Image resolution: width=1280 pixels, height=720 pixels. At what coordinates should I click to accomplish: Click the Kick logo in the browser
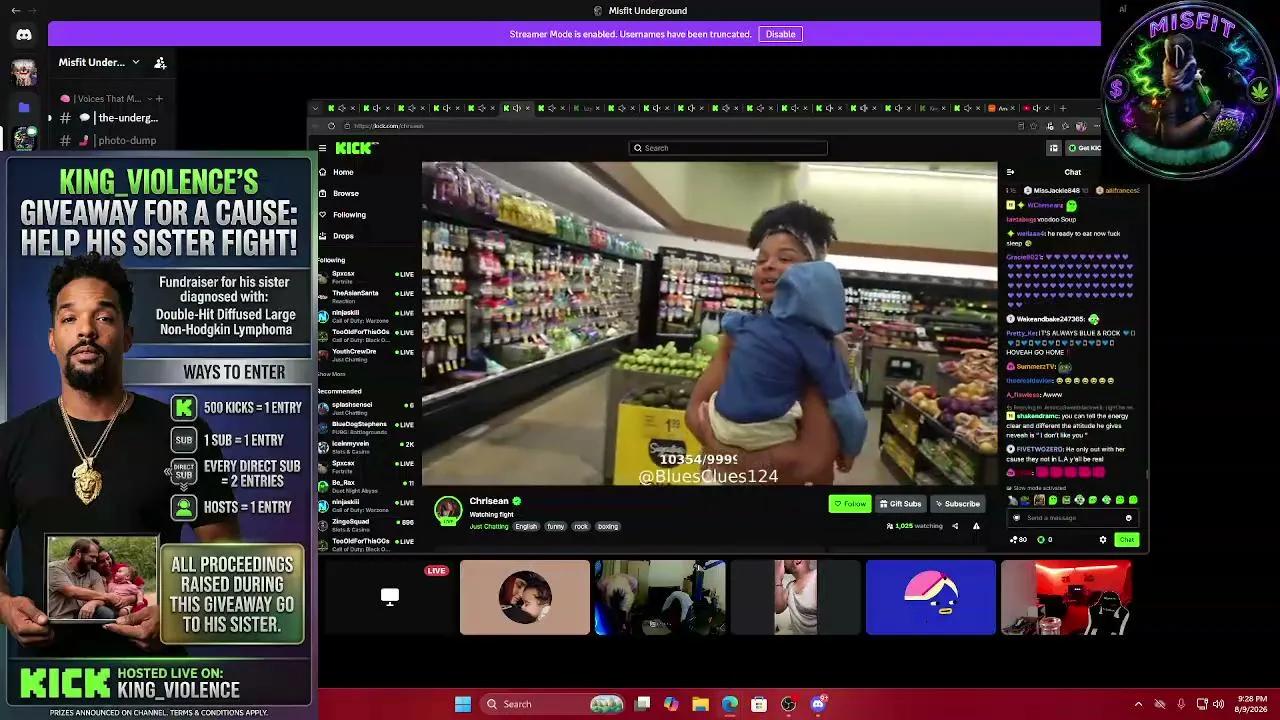click(x=356, y=148)
